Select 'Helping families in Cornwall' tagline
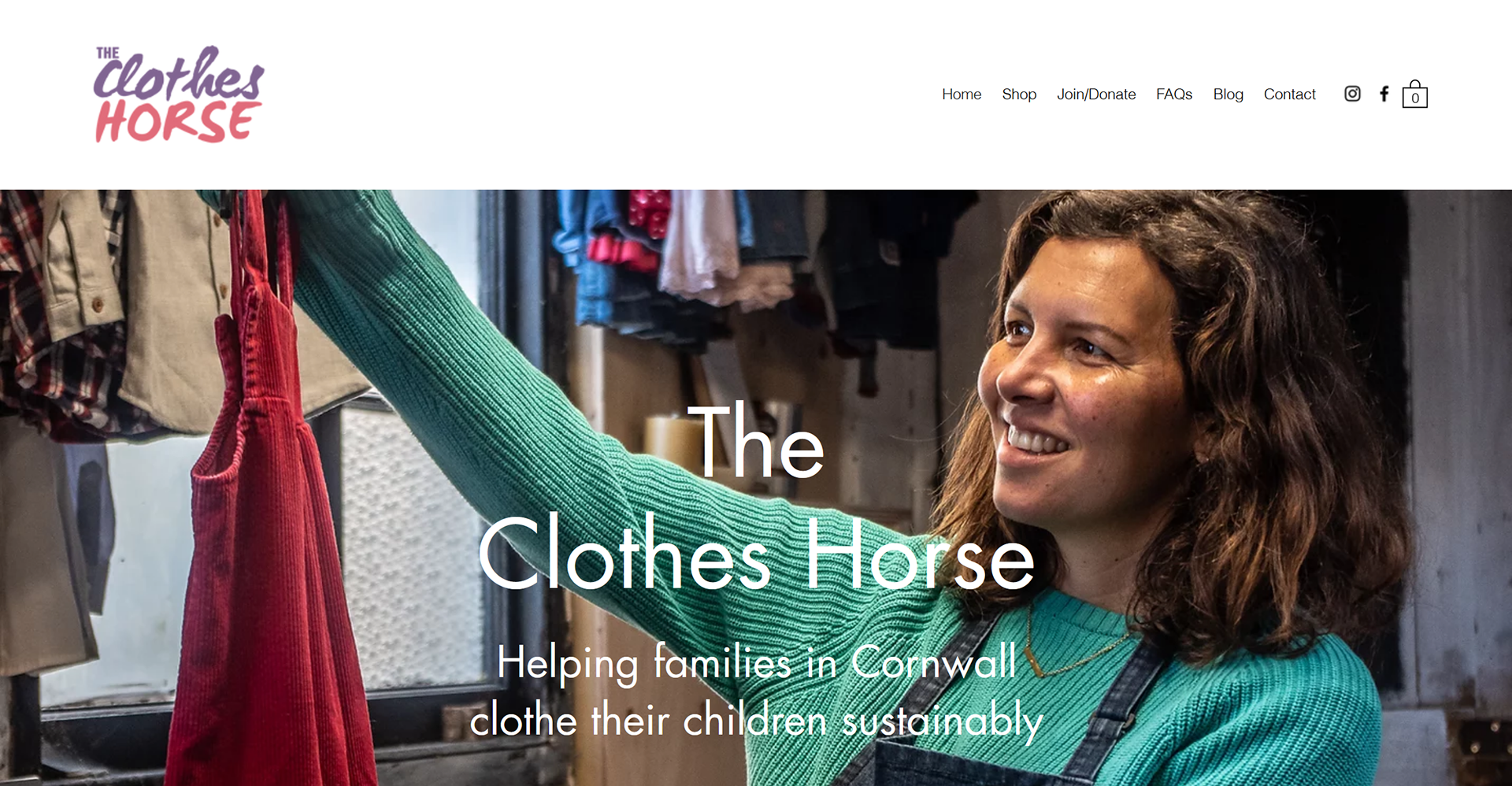 coord(756,663)
